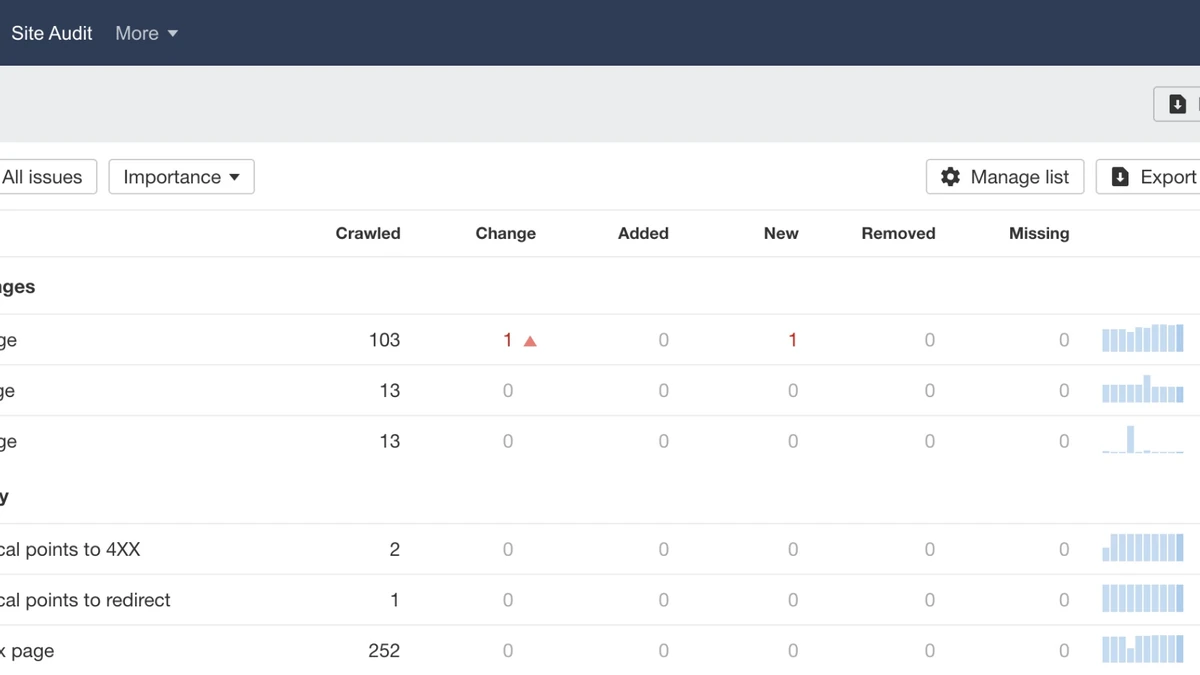
Task: Click the Crawled column header
Action: 368,233
